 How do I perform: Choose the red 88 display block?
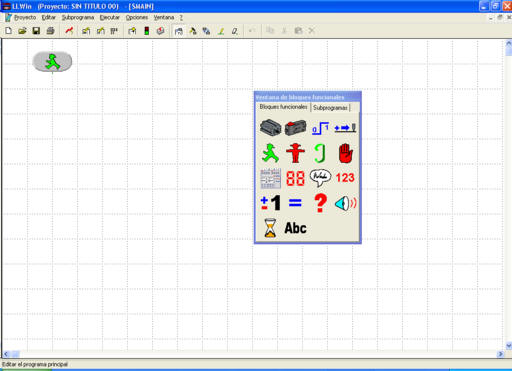pyautogui.click(x=295, y=178)
